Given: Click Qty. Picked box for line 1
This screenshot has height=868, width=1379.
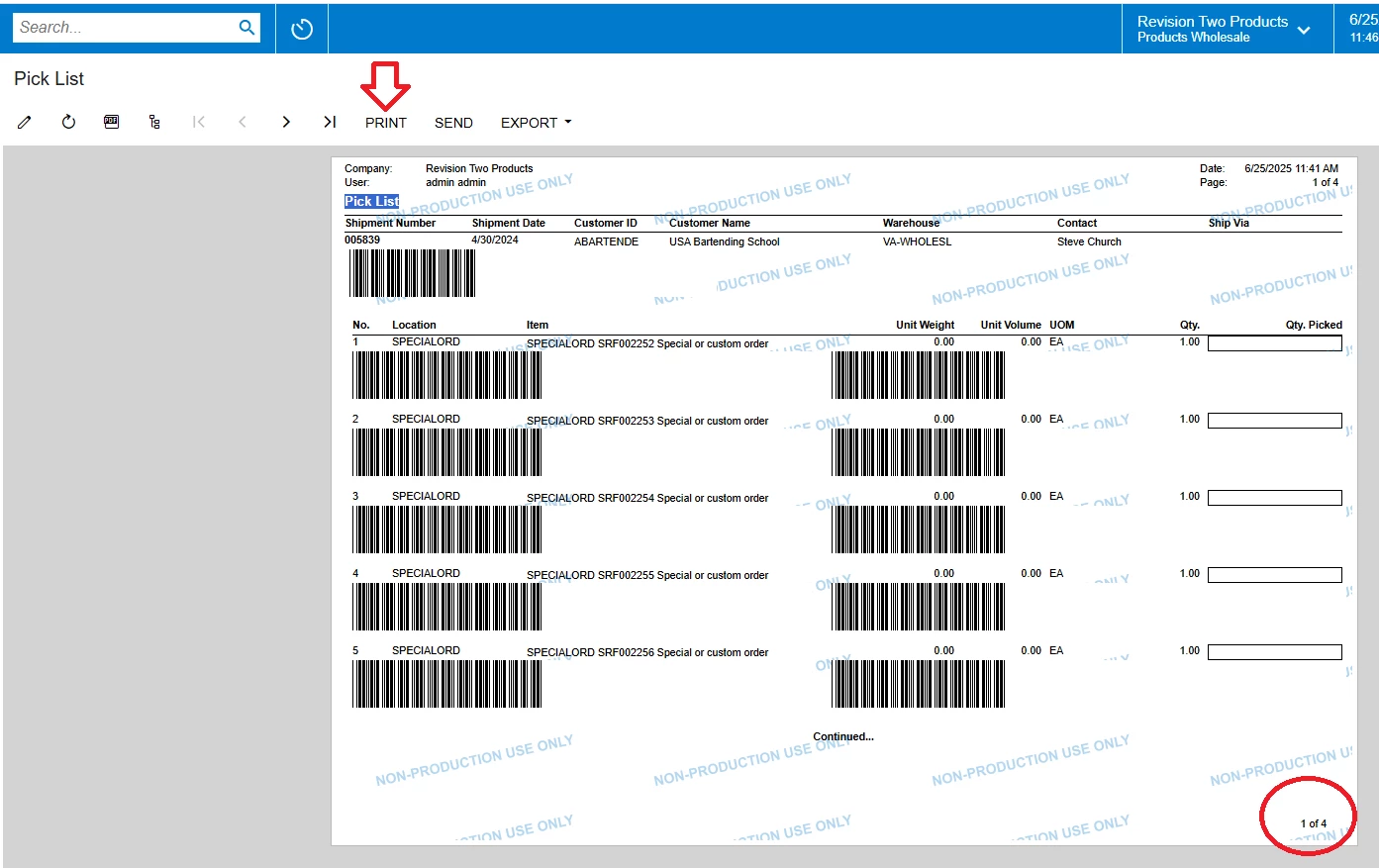Looking at the screenshot, I should tap(1275, 343).
